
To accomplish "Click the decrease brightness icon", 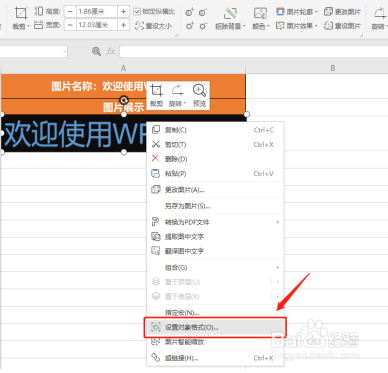I will (x=203, y=26).
